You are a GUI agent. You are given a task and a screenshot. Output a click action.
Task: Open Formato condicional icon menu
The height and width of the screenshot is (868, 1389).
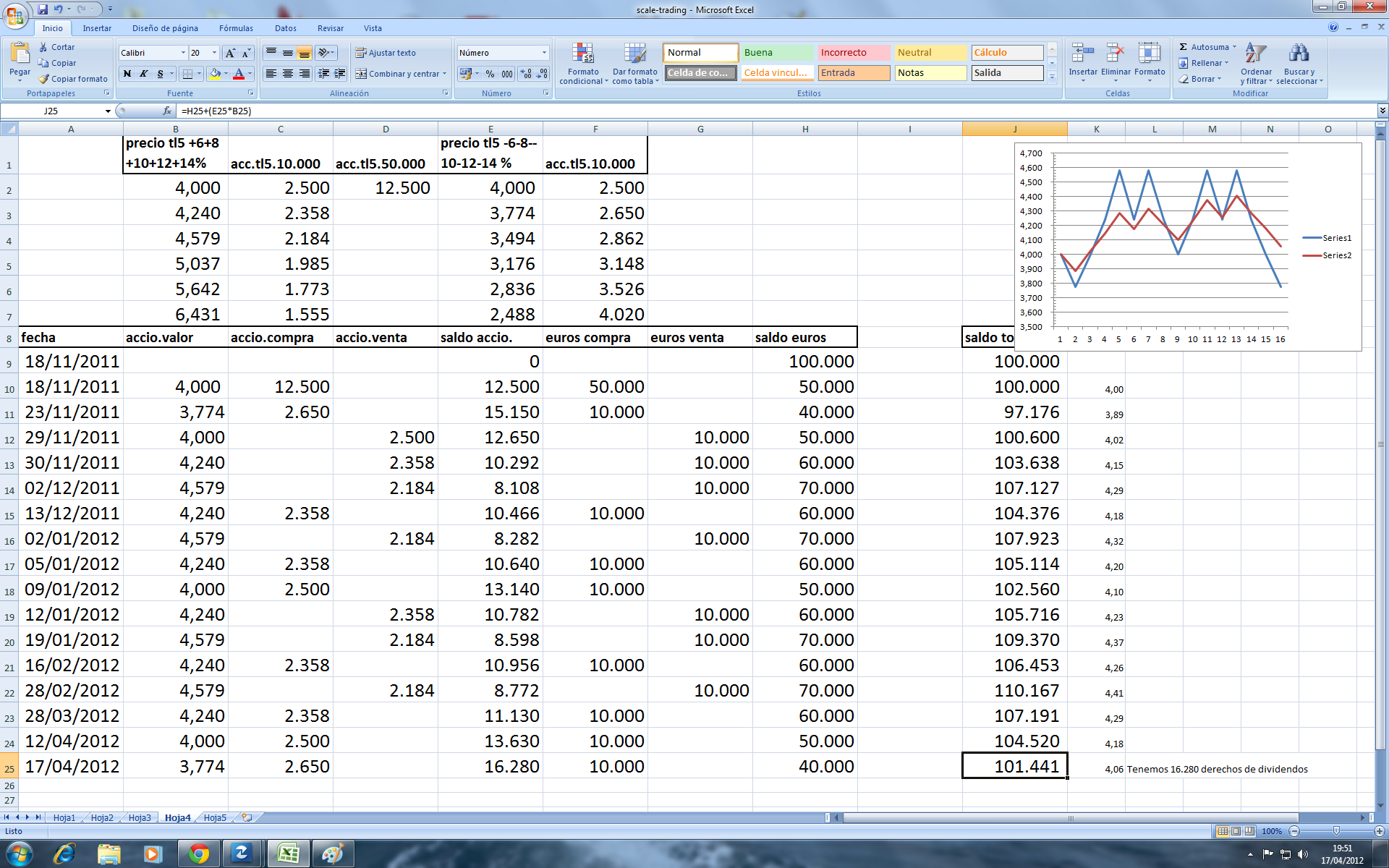(583, 54)
